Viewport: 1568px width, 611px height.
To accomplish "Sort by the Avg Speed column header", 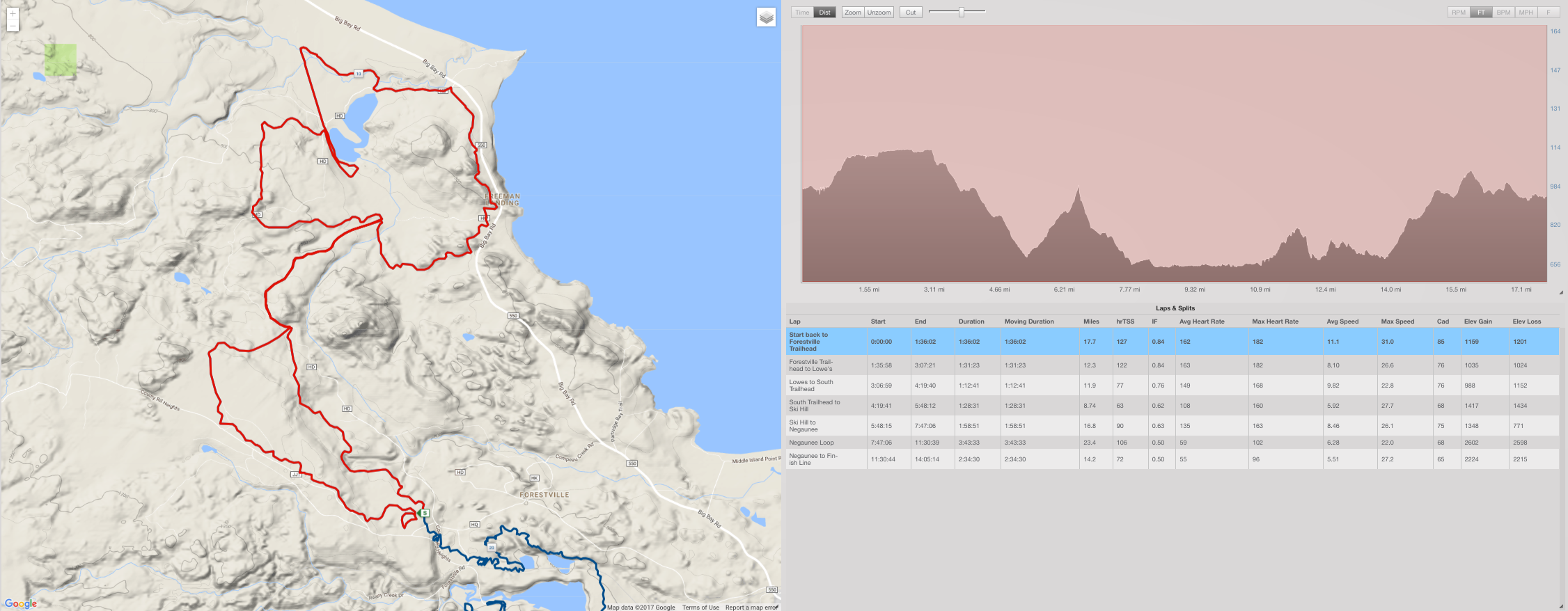I will tap(1342, 322).
